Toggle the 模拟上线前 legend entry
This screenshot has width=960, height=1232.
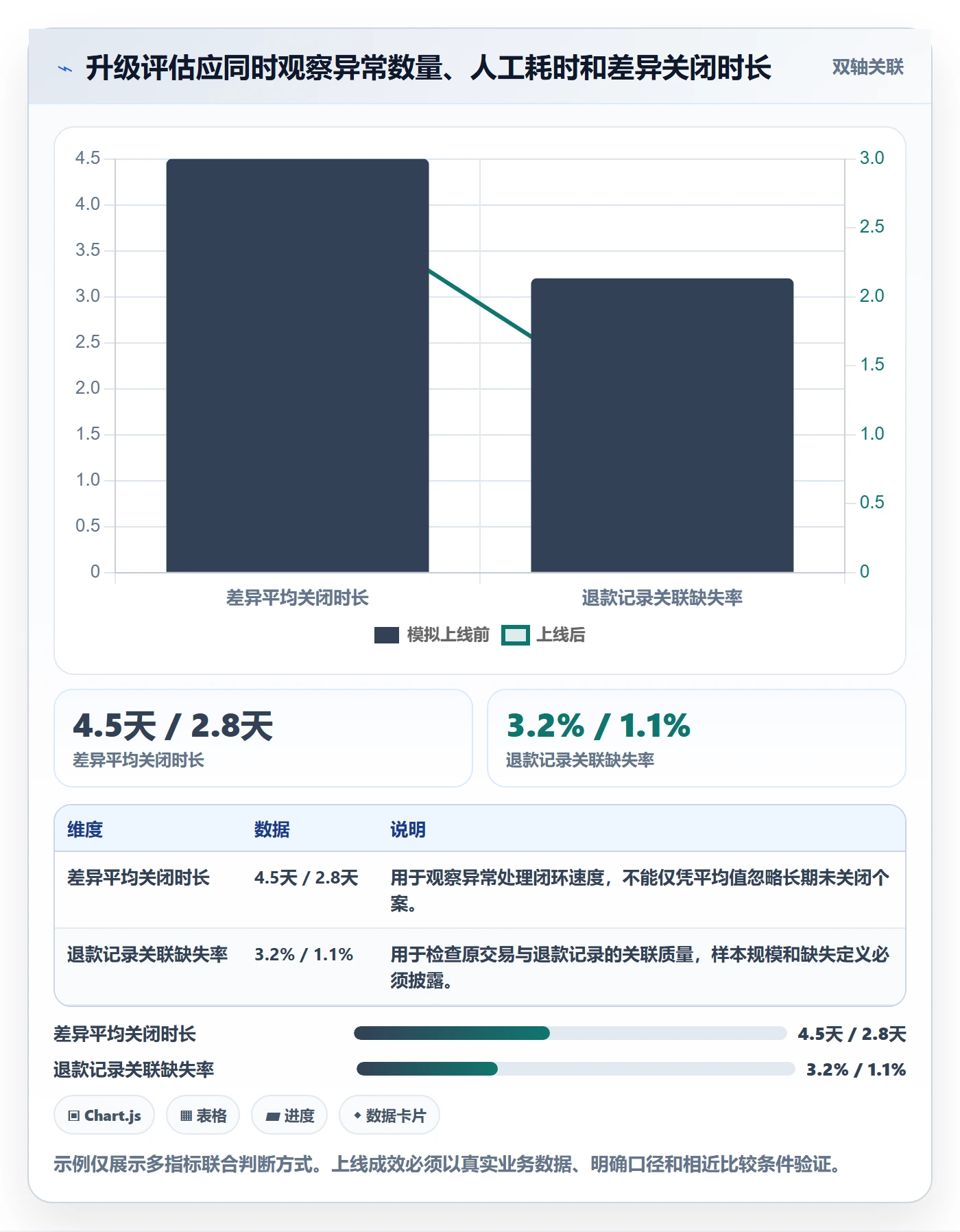click(432, 635)
